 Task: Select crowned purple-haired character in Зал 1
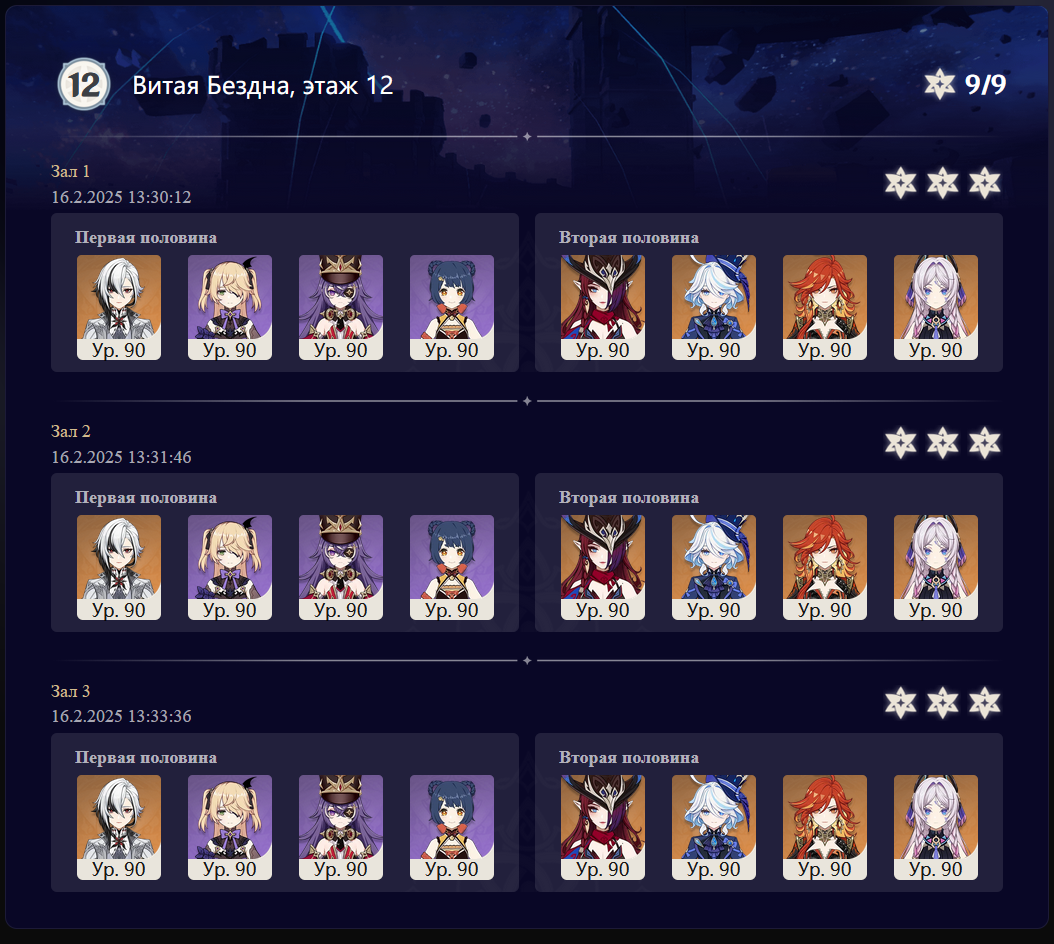point(341,307)
